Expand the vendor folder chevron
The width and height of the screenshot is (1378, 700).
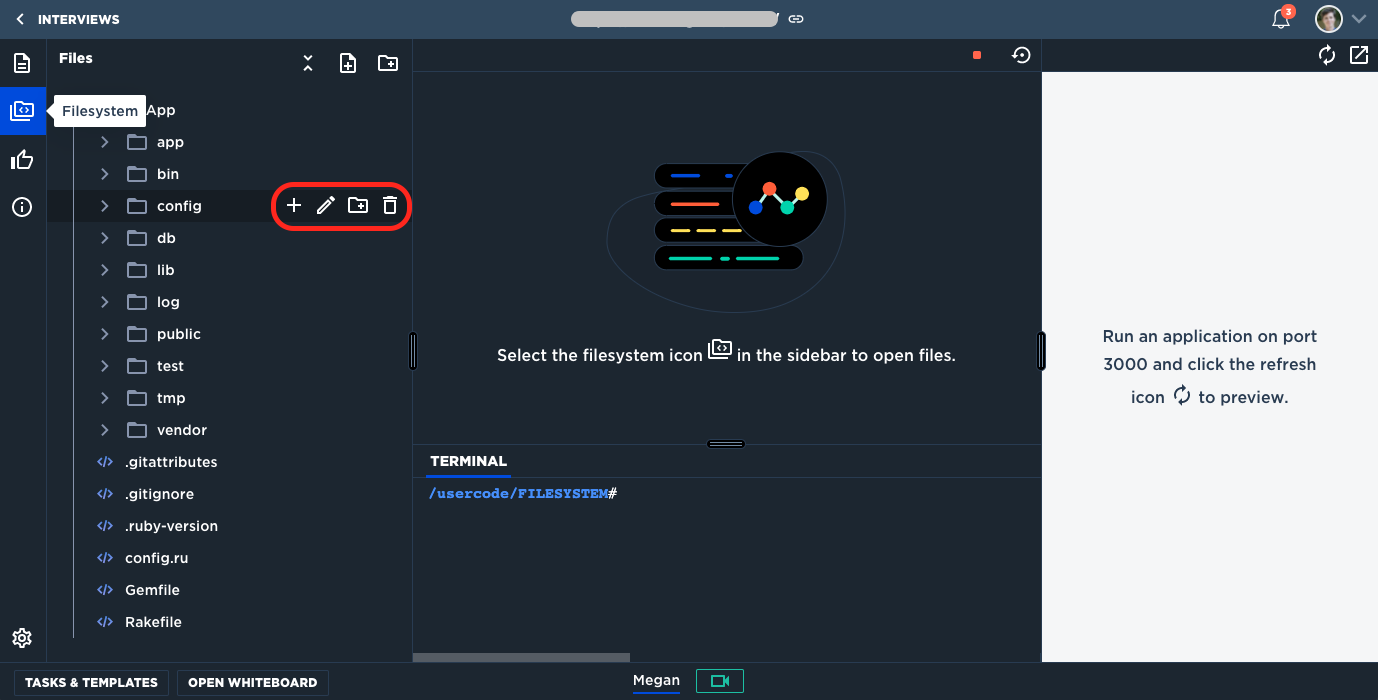tap(105, 430)
